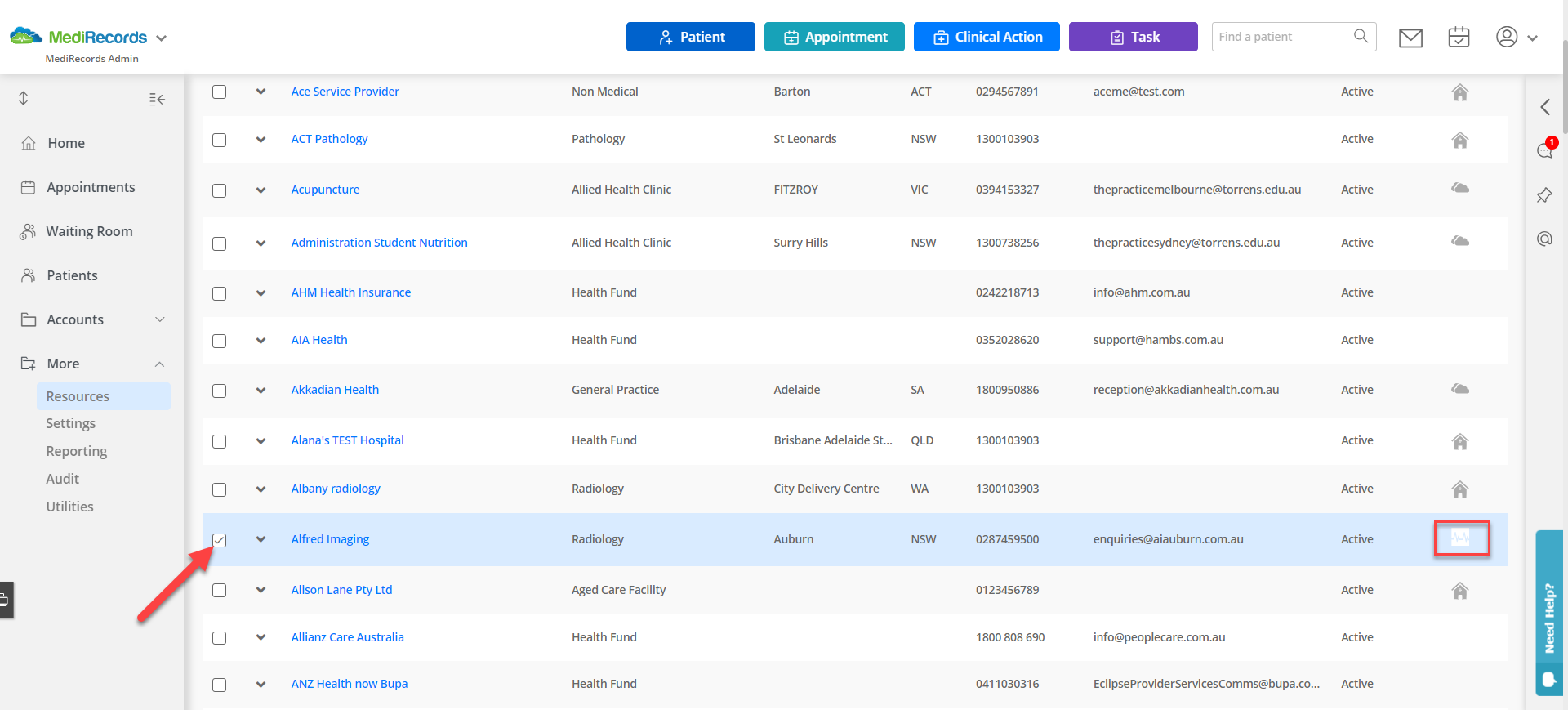Screen dimensions: 1568x710
Task: Collapse the sidebar menu icon
Action: pyautogui.click(x=158, y=99)
